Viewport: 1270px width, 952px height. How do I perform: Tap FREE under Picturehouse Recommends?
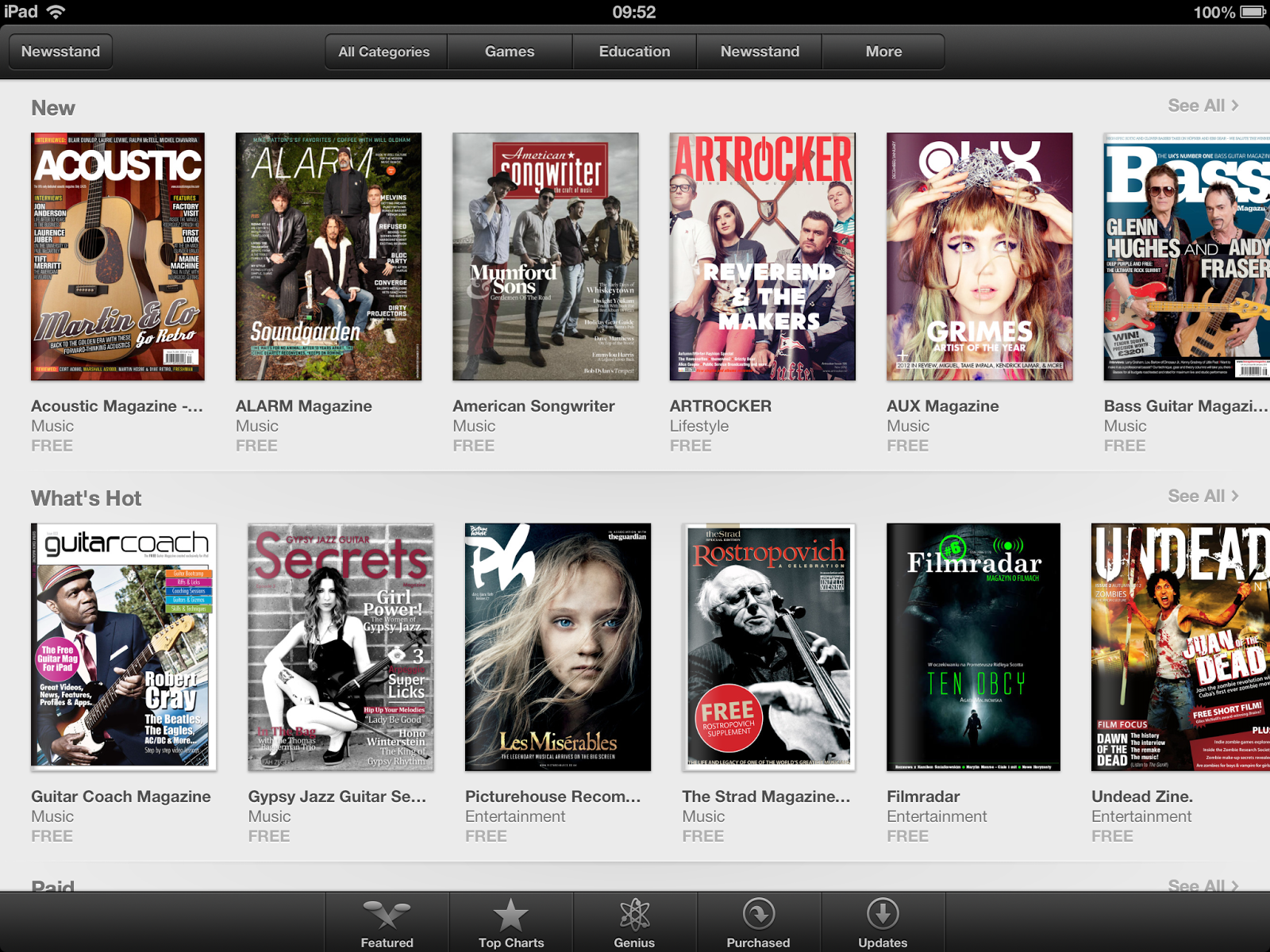pyautogui.click(x=487, y=836)
